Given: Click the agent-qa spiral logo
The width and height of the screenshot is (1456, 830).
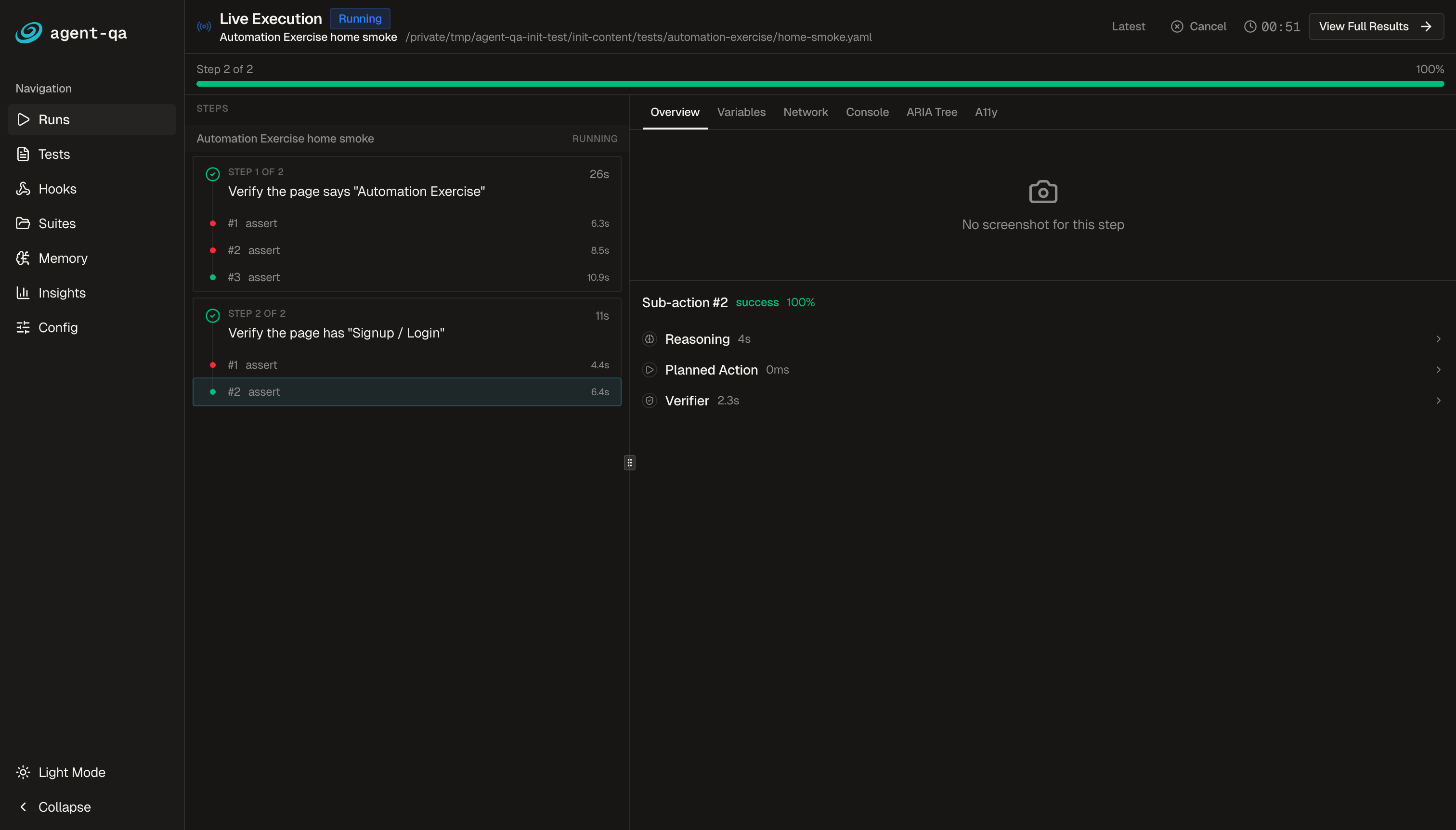Looking at the screenshot, I should [x=28, y=32].
